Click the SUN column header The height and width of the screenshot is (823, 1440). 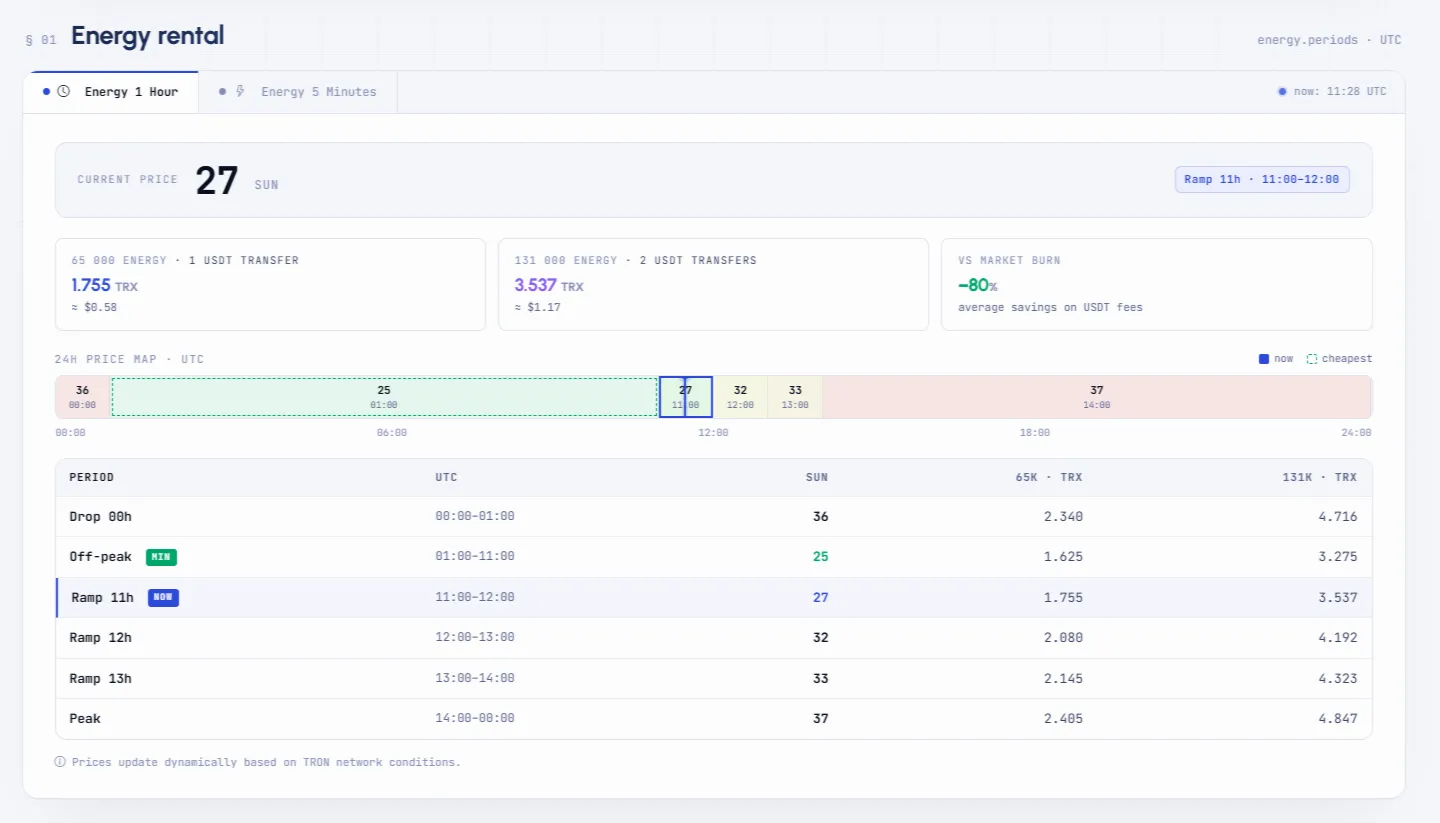(x=817, y=478)
